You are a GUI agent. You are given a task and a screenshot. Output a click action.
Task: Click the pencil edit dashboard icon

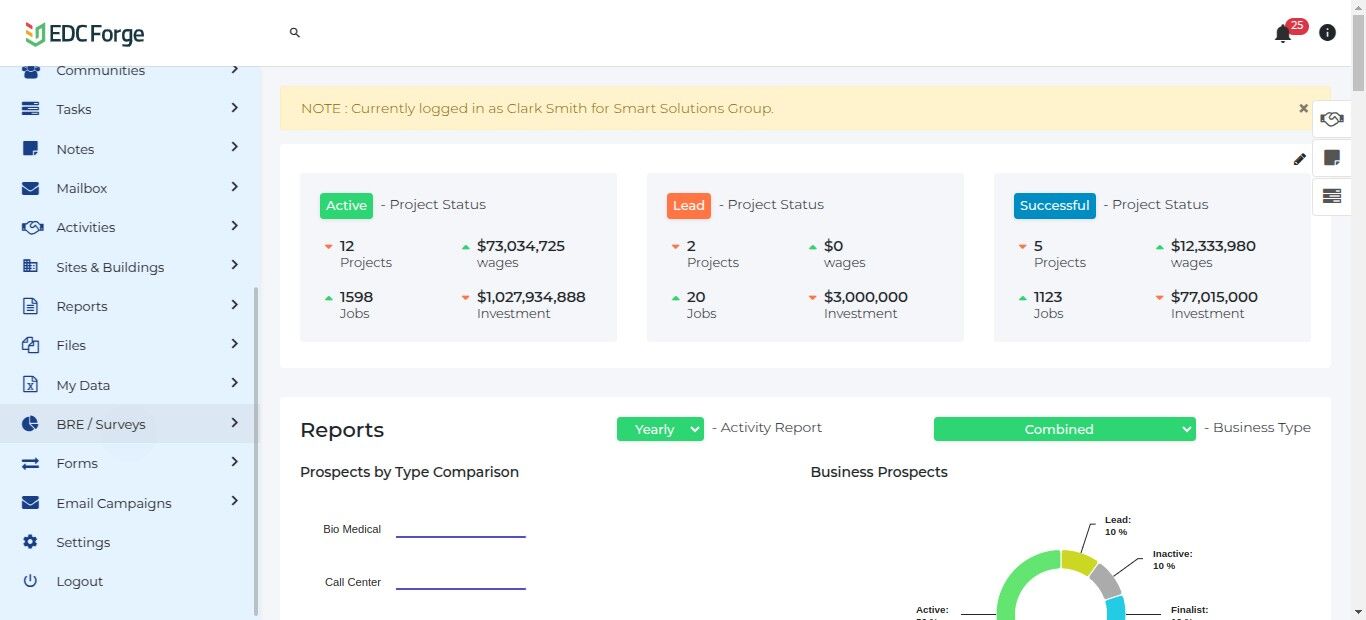[1299, 159]
